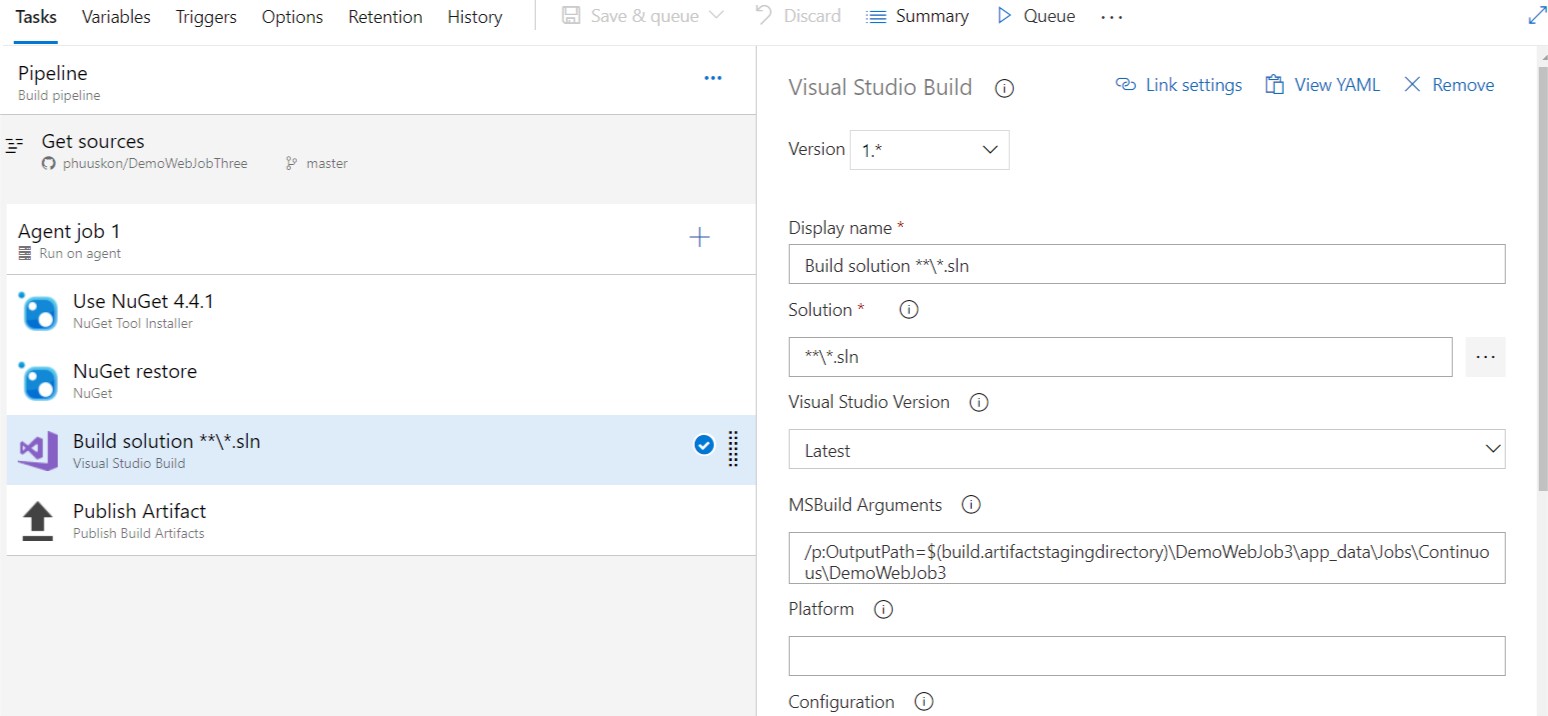Click the NuGet restore task icon
Screen dimensions: 1548x716
pos(39,381)
